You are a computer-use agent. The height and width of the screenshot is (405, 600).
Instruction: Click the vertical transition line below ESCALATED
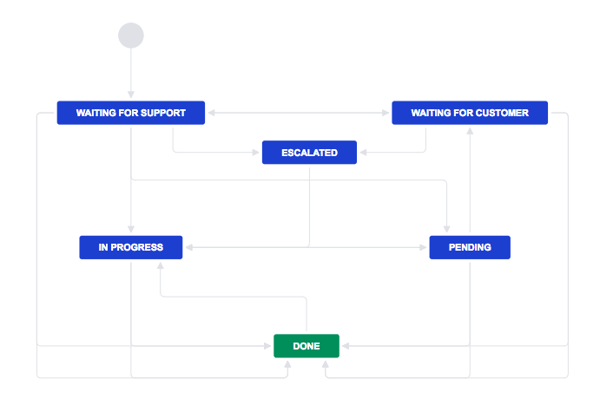(309, 200)
